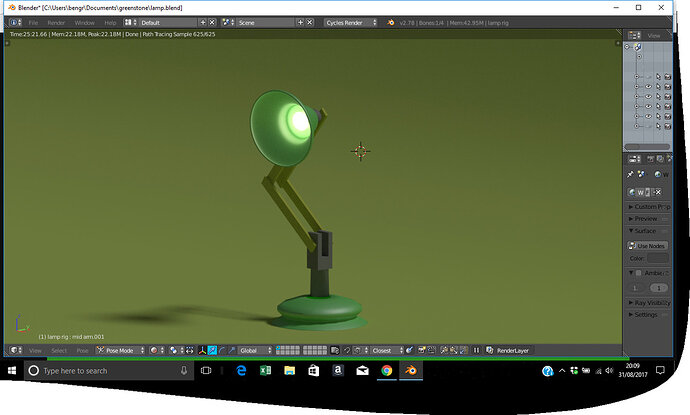Viewport: 690px width, 415px height.
Task: Adjust the Ambient Occlusion factor slider
Action: pyautogui.click(x=636, y=288)
